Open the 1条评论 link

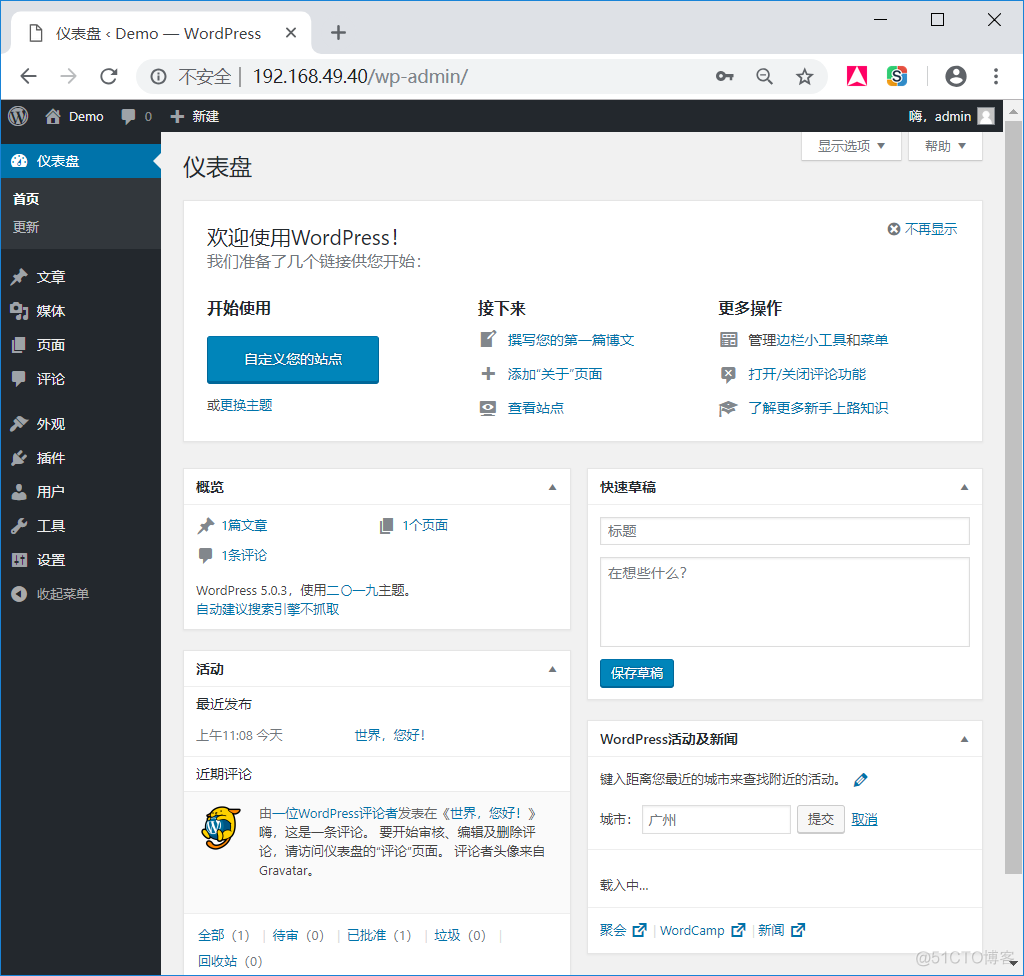(244, 555)
